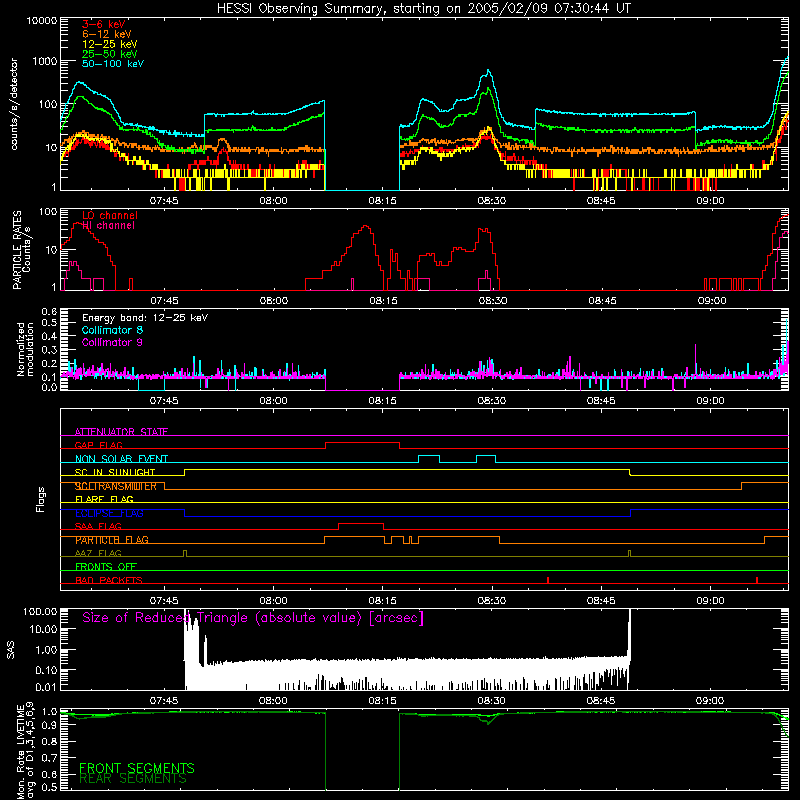Click the 08:30 time label under particle rates panel
Screen dimensions: 800x800
point(492,301)
